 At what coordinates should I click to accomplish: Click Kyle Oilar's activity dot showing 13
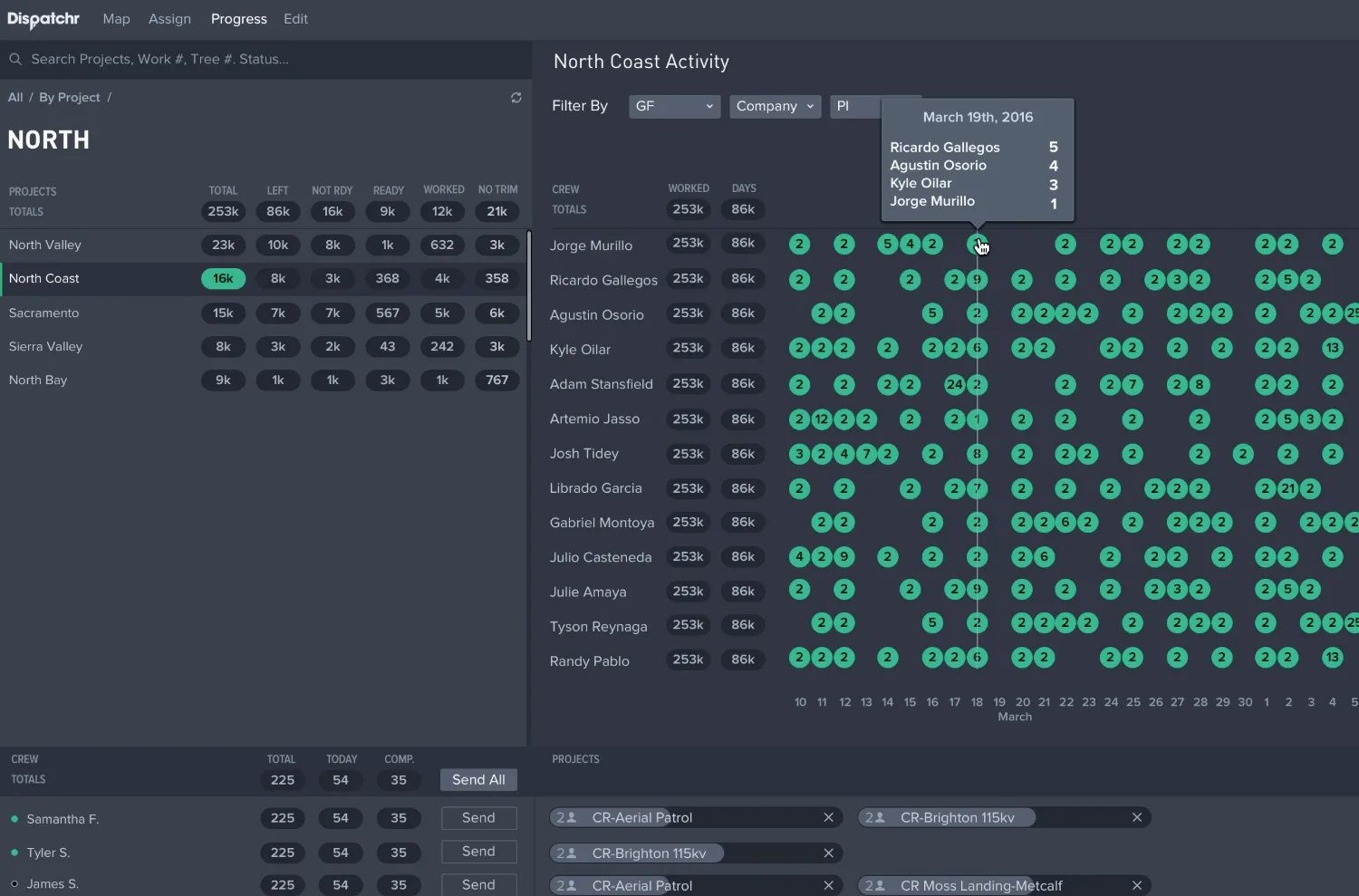1332,348
